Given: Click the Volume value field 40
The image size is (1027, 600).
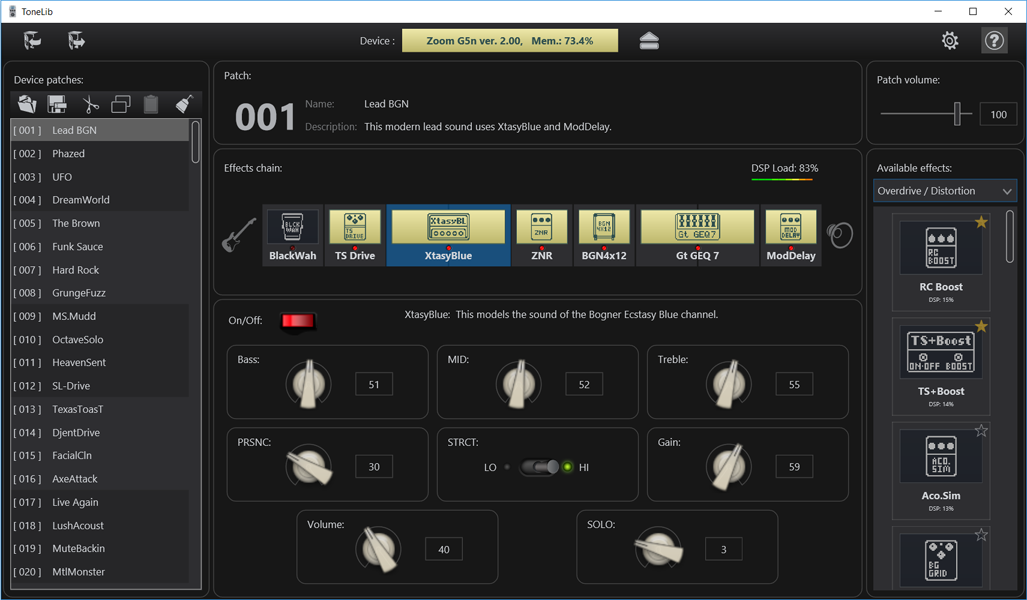Looking at the screenshot, I should (444, 550).
